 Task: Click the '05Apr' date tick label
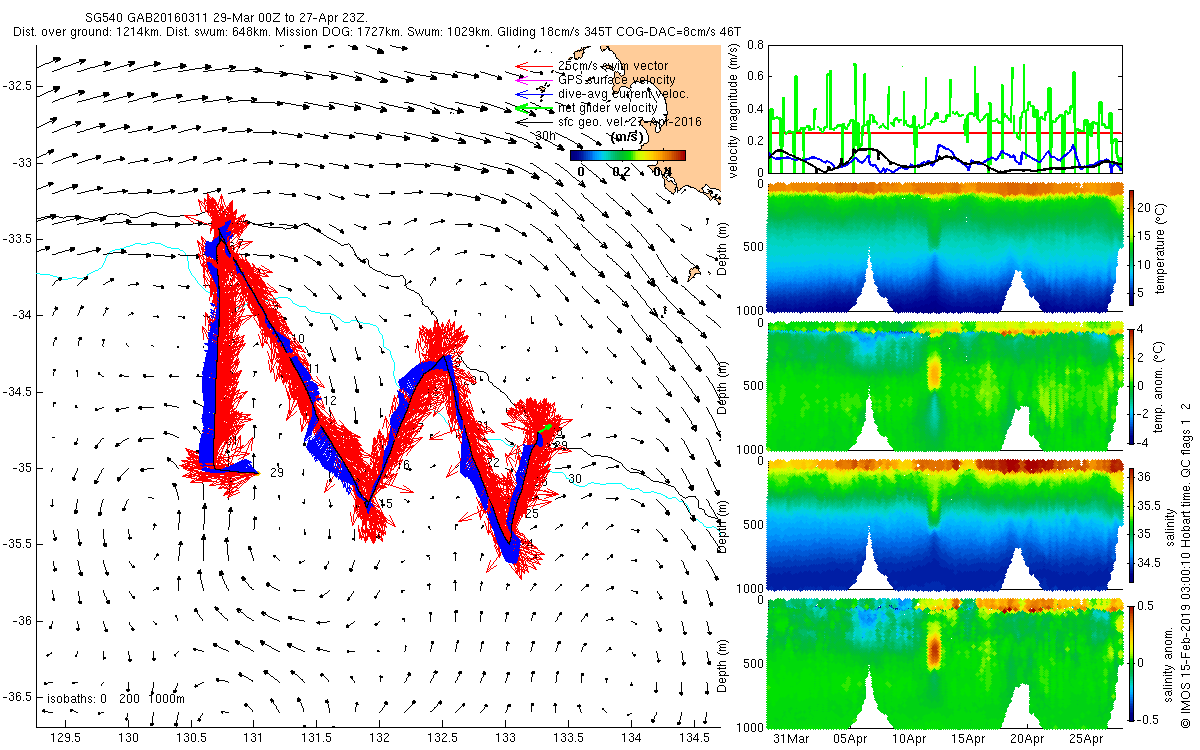click(850, 739)
